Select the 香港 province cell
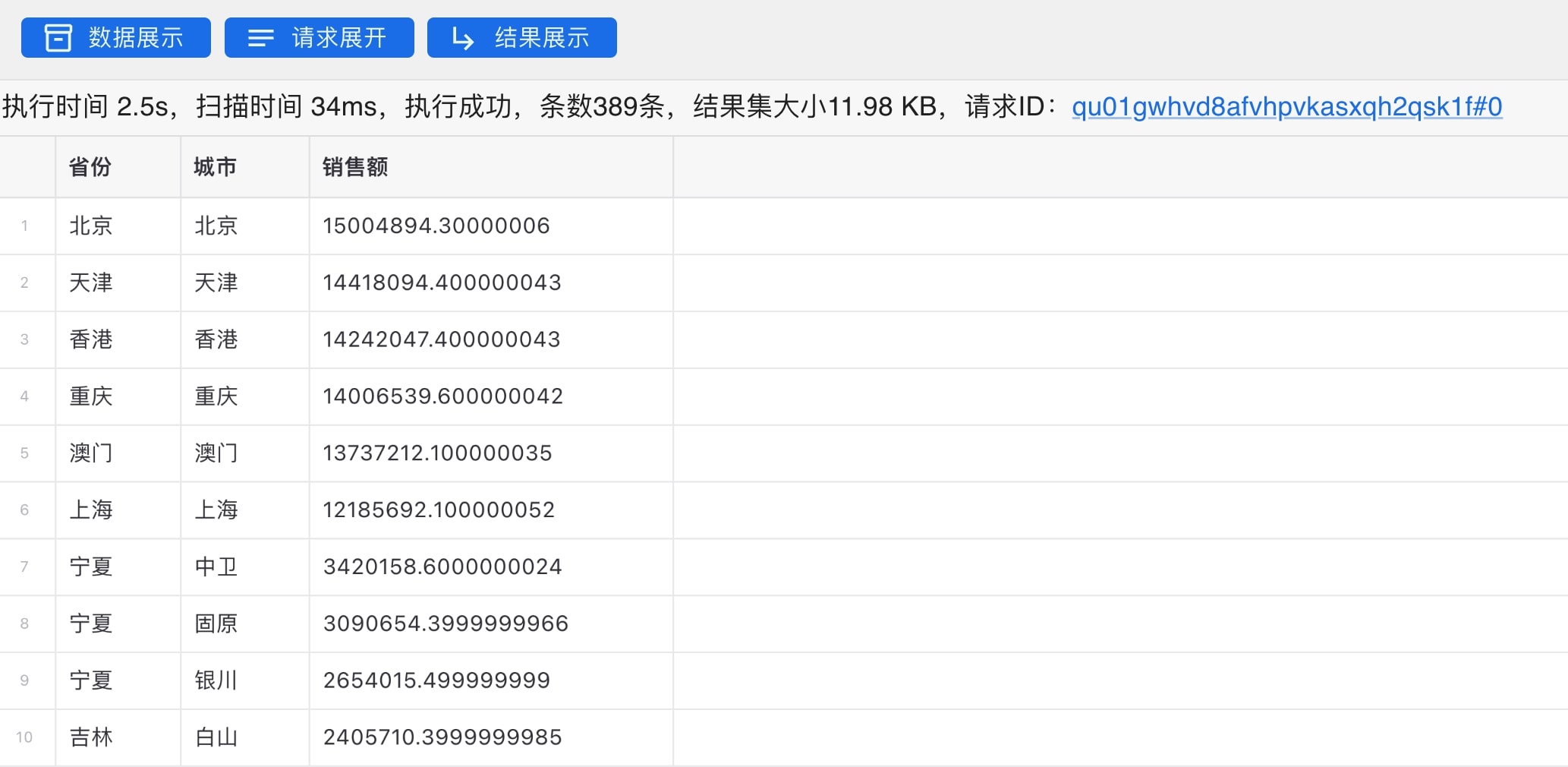Image resolution: width=1568 pixels, height=767 pixels. (x=90, y=339)
